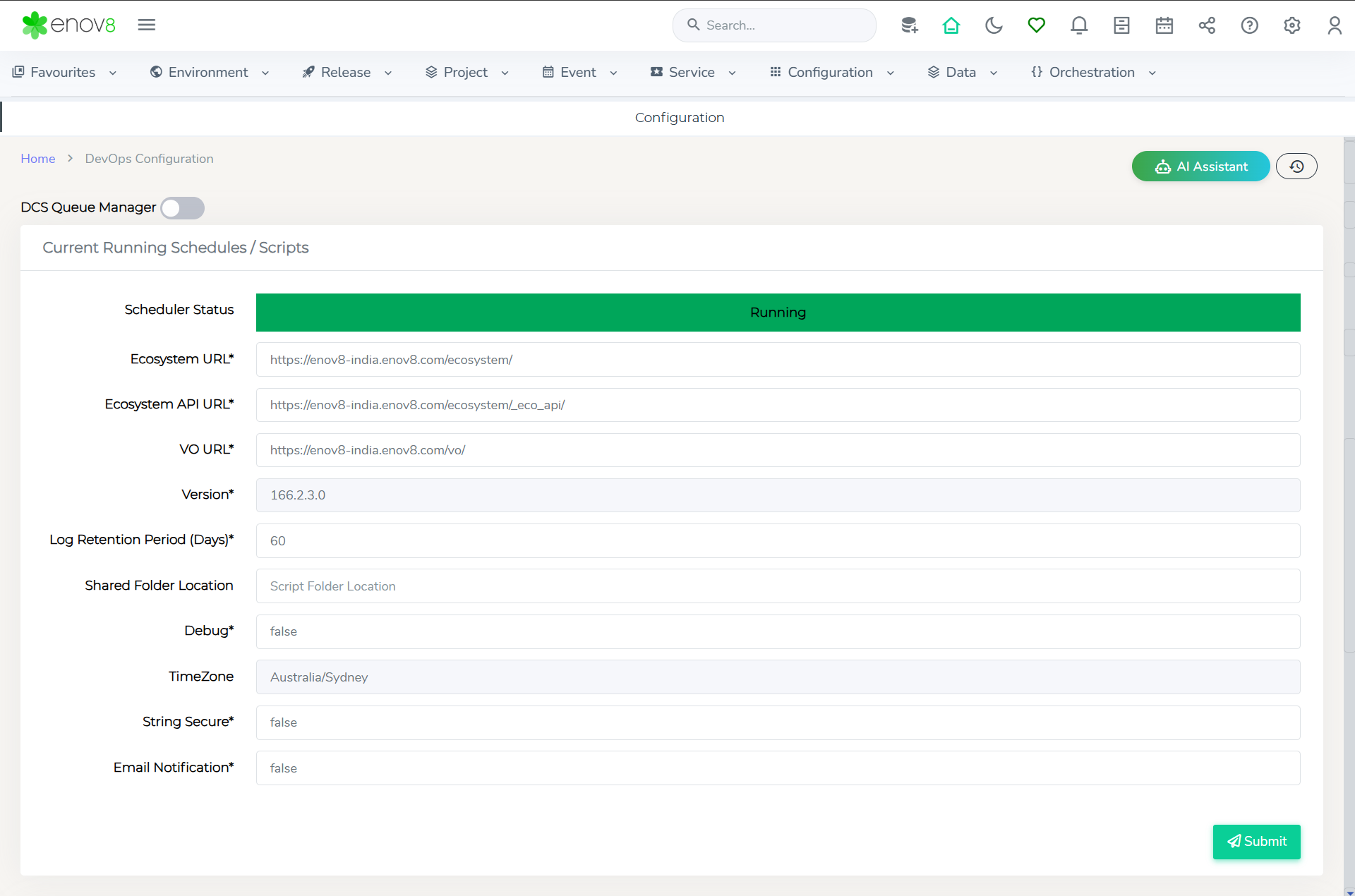
Task: Open settings gear icon in header
Action: tap(1291, 25)
